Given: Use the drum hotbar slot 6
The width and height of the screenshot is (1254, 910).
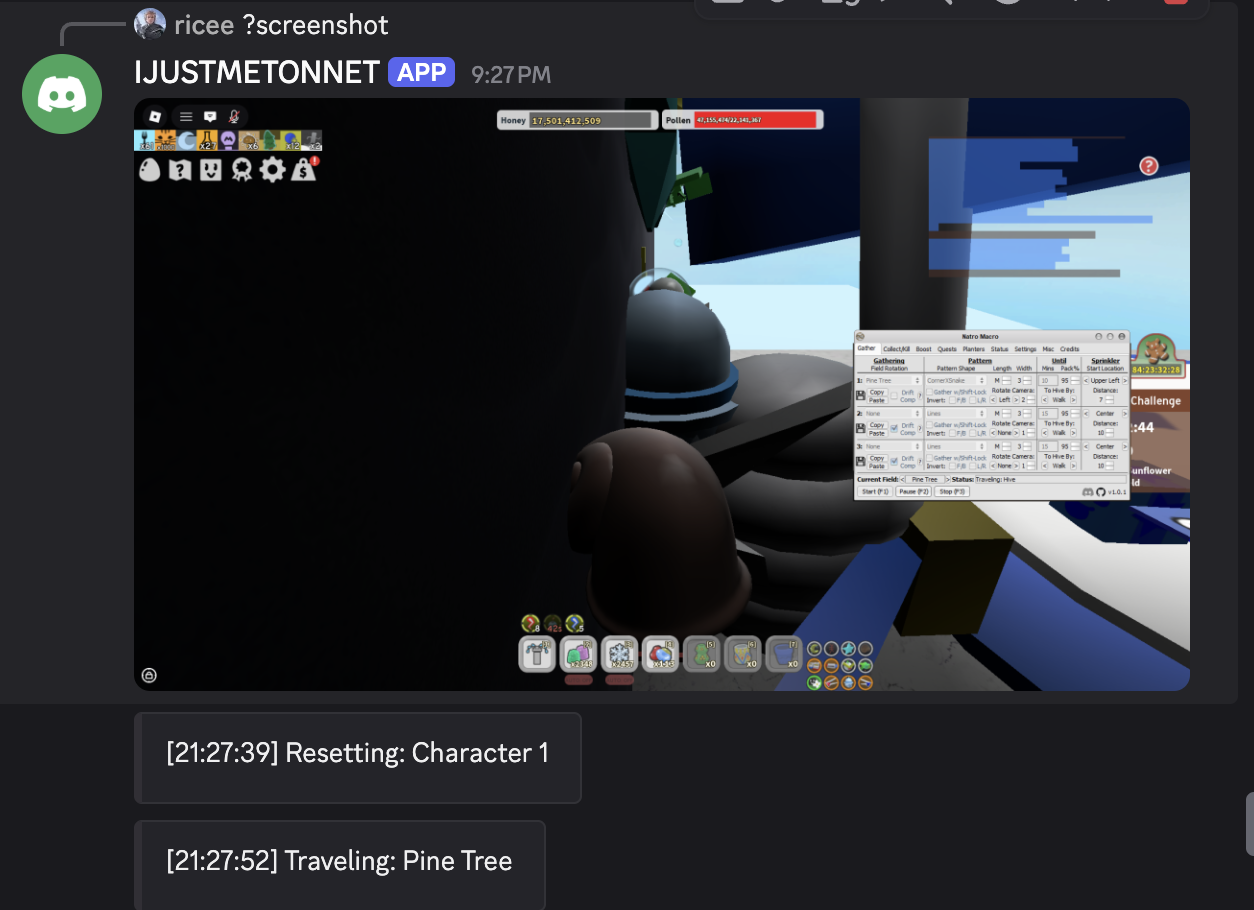Looking at the screenshot, I should (x=742, y=654).
